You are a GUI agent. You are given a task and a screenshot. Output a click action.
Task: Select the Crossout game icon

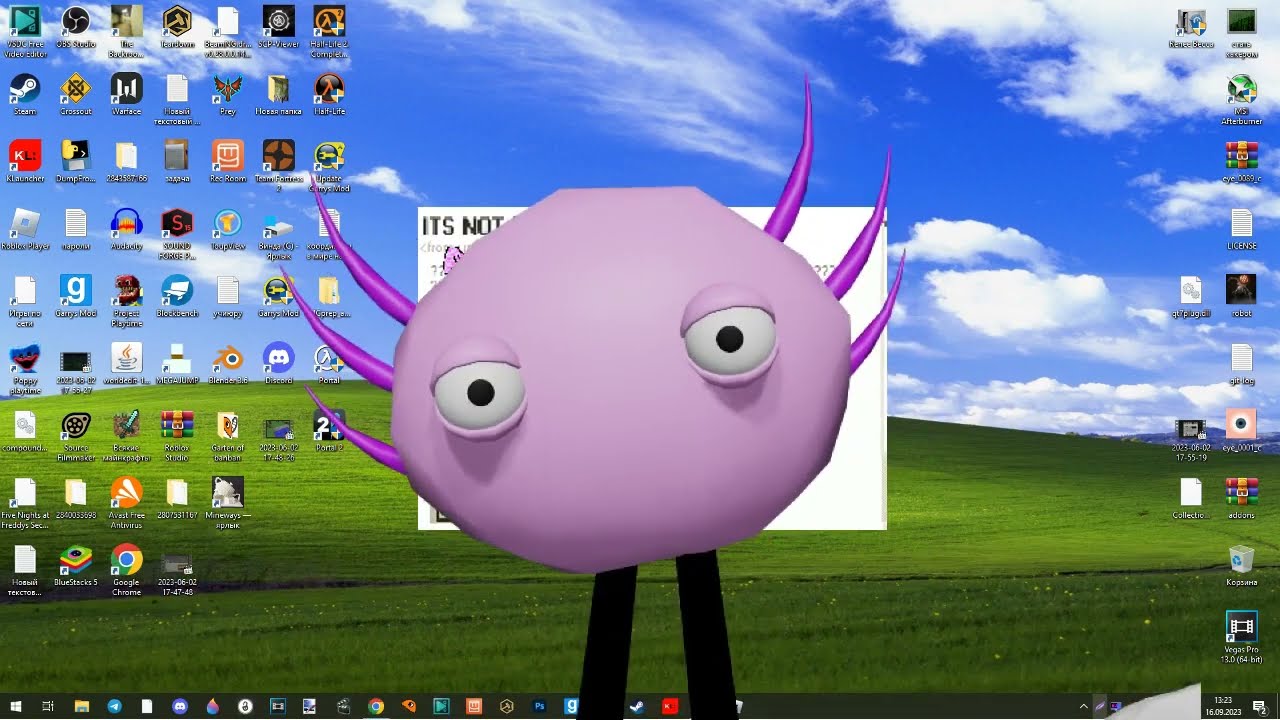click(76, 95)
